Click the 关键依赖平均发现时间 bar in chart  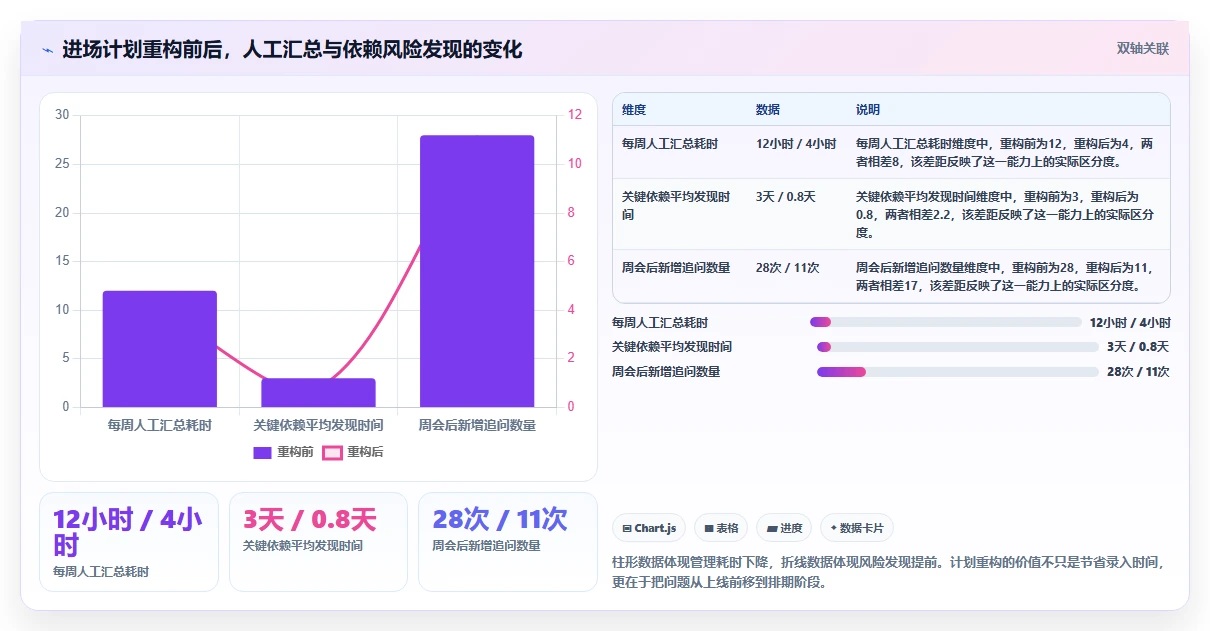tap(318, 393)
